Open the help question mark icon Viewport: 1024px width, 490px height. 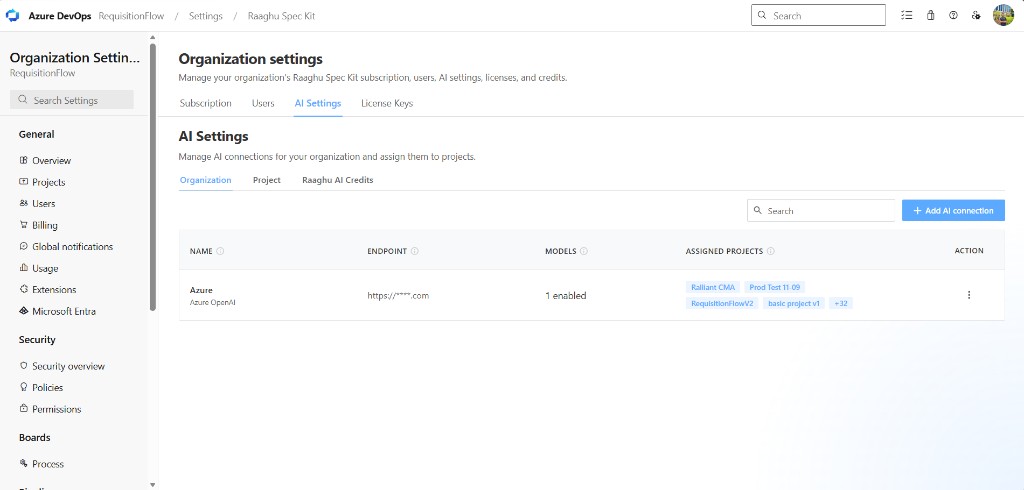pos(953,16)
